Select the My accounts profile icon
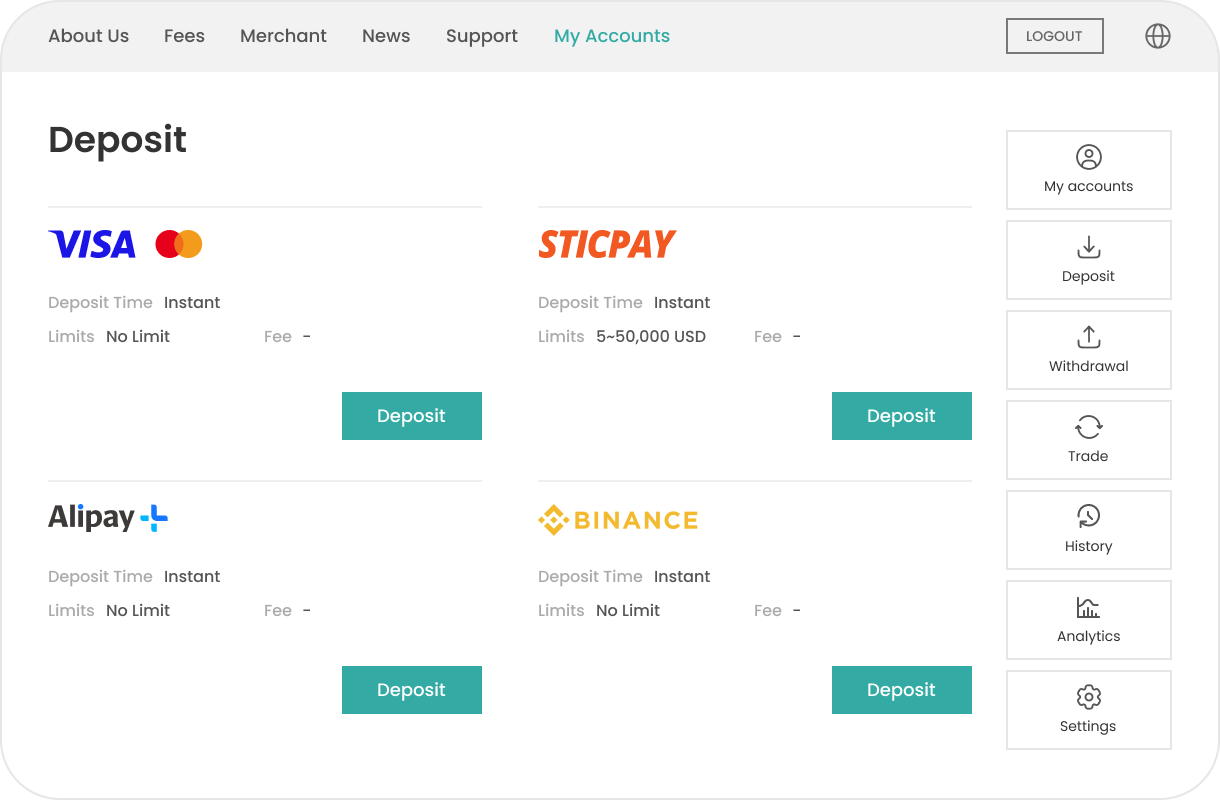The height and width of the screenshot is (800, 1220). [x=1088, y=157]
